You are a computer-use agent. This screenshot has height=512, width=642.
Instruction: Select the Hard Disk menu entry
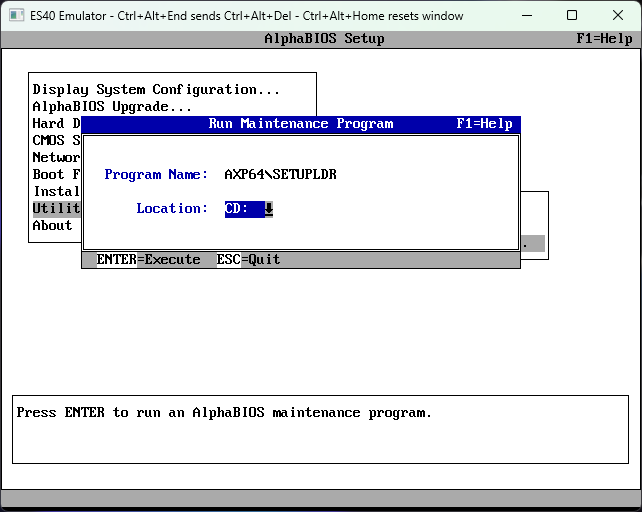[x=57, y=123]
